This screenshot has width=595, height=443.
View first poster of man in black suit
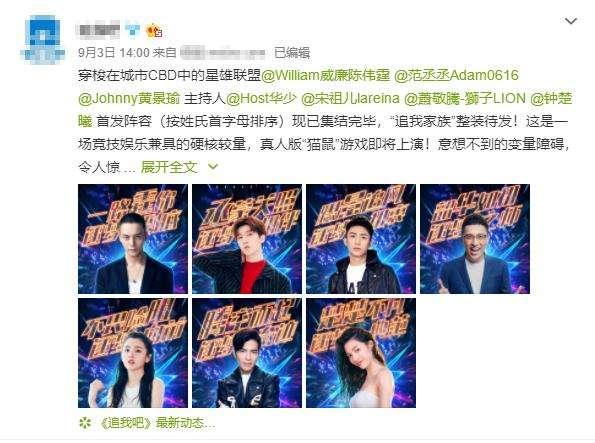pos(133,239)
